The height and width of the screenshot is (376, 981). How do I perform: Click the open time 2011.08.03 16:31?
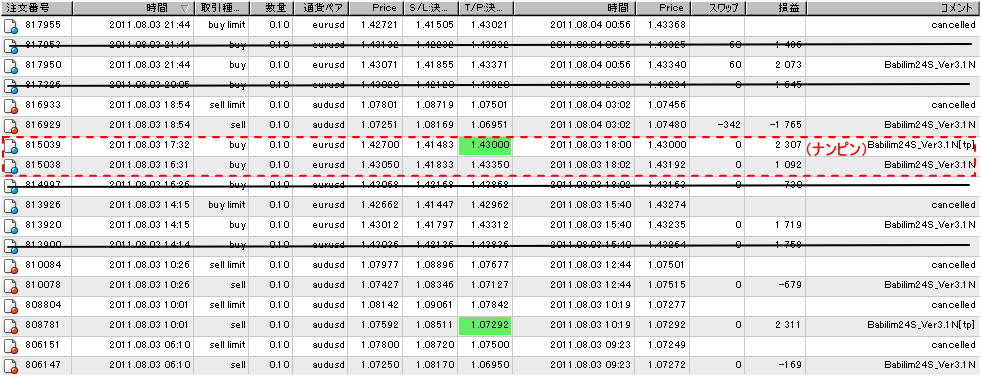tap(150, 165)
